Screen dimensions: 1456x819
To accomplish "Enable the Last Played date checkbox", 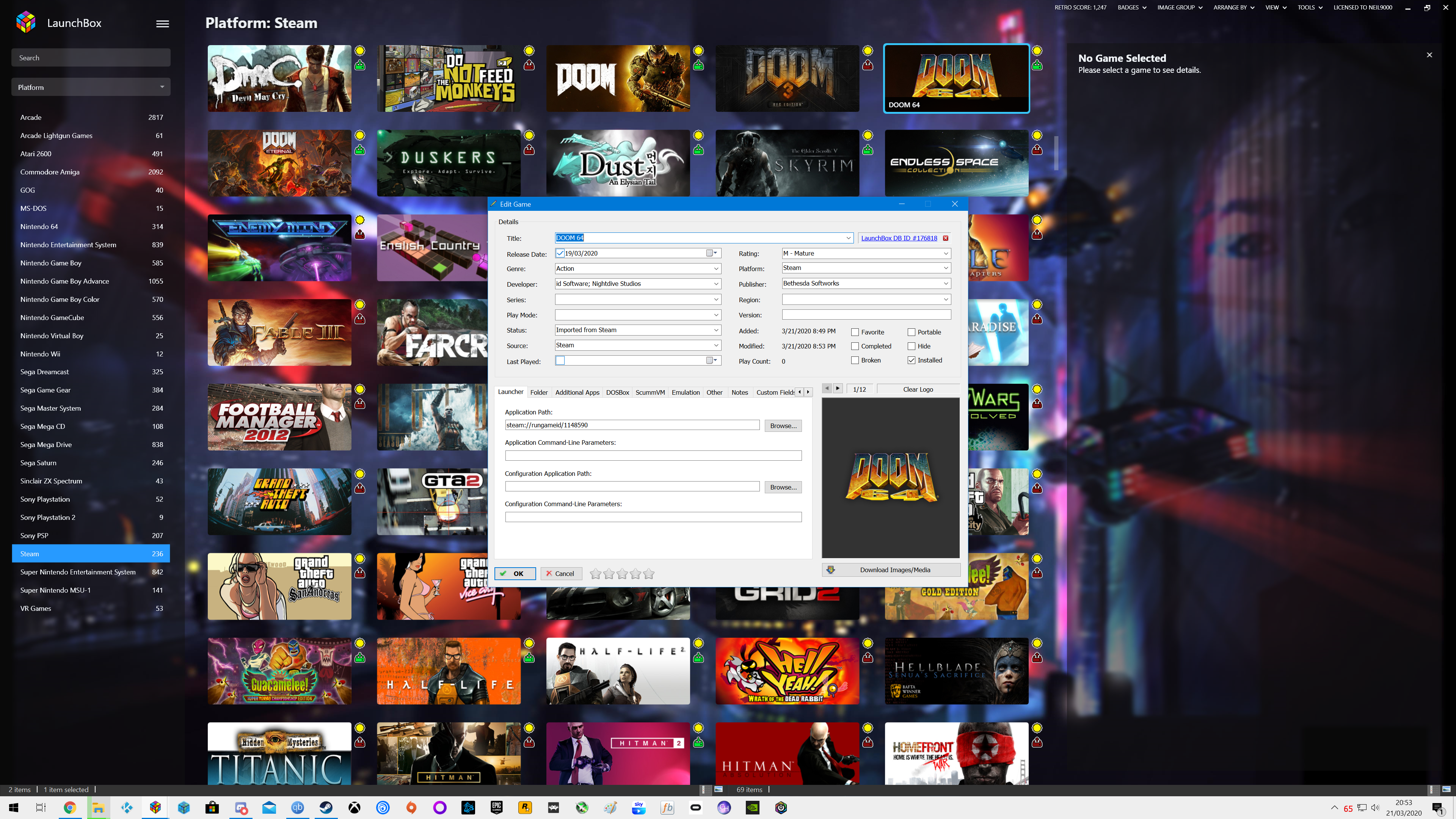I will (x=560, y=360).
